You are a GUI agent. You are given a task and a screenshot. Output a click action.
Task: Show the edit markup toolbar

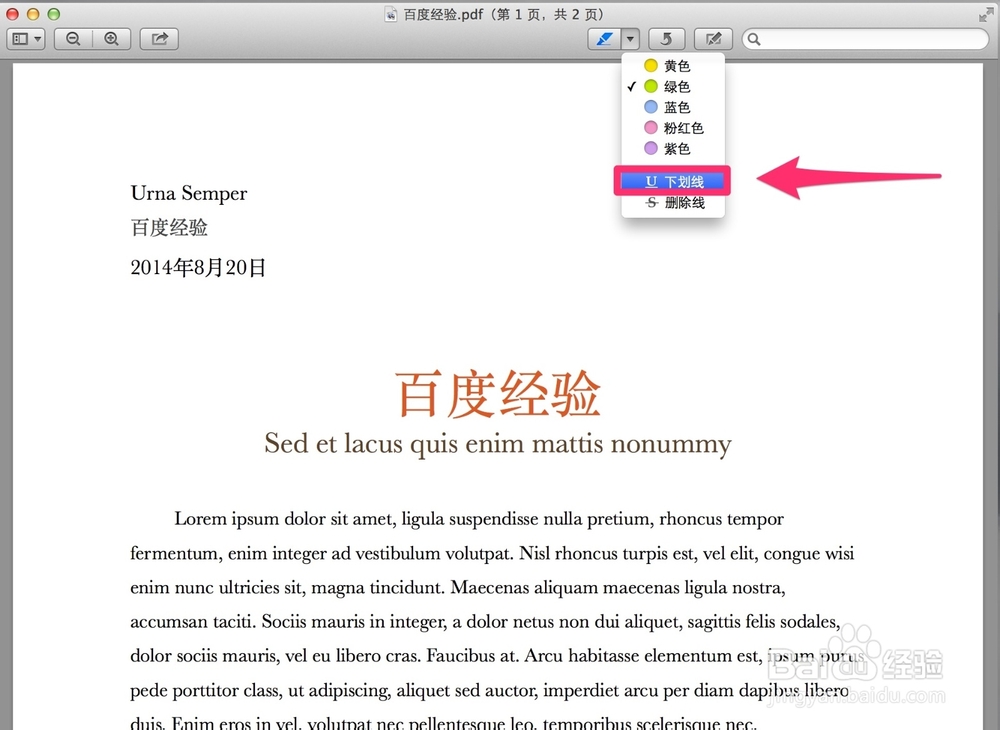(x=714, y=39)
